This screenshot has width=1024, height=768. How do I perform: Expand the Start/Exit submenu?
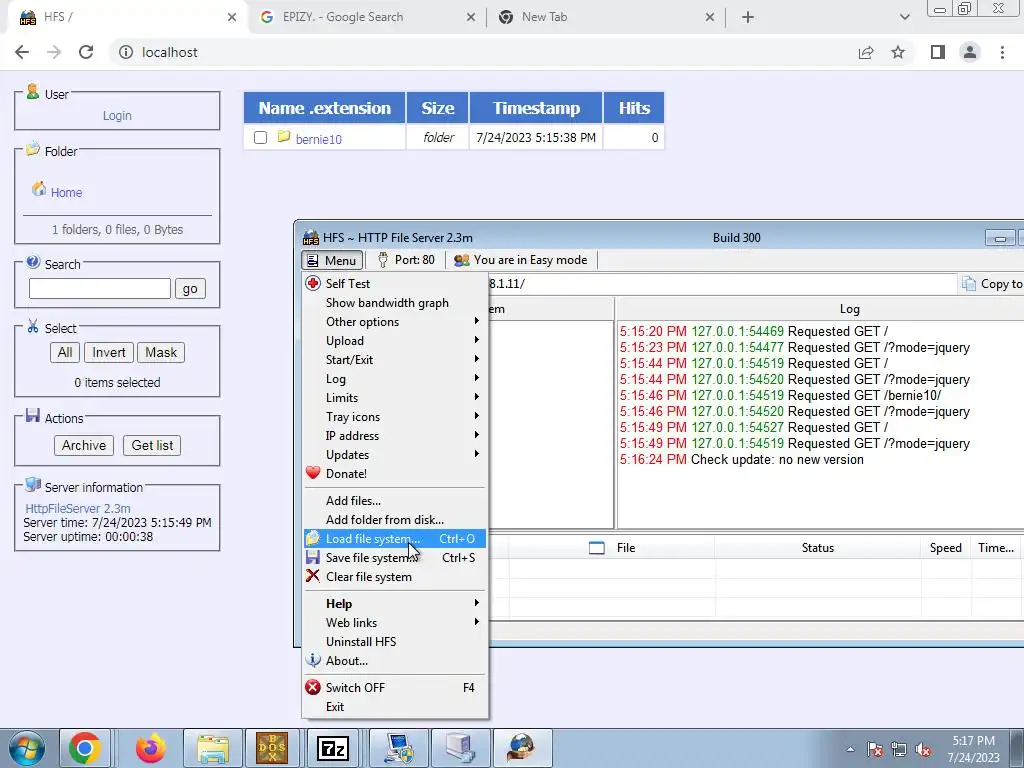394,360
